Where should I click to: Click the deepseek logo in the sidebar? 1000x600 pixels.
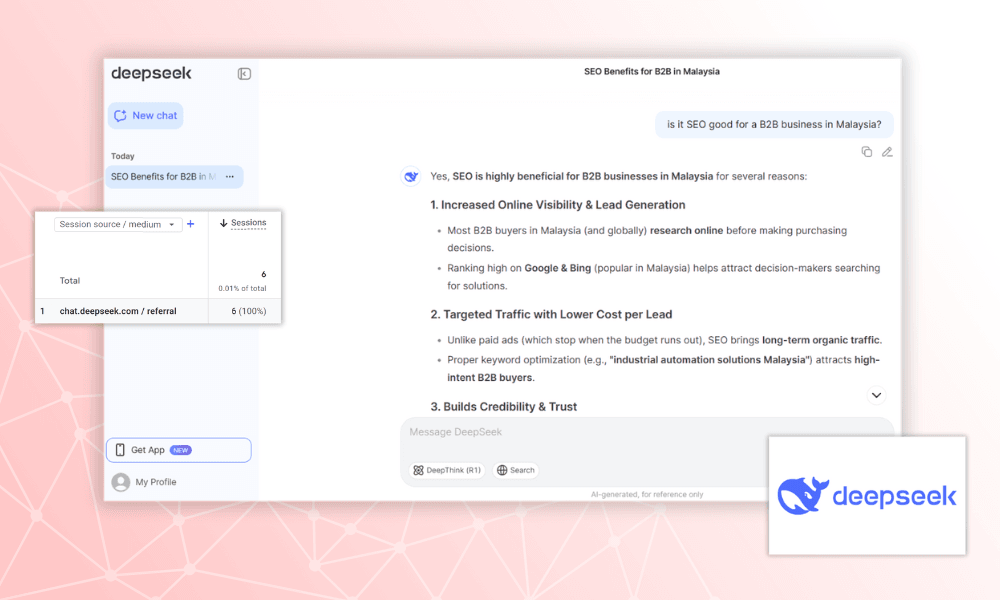pyautogui.click(x=151, y=73)
